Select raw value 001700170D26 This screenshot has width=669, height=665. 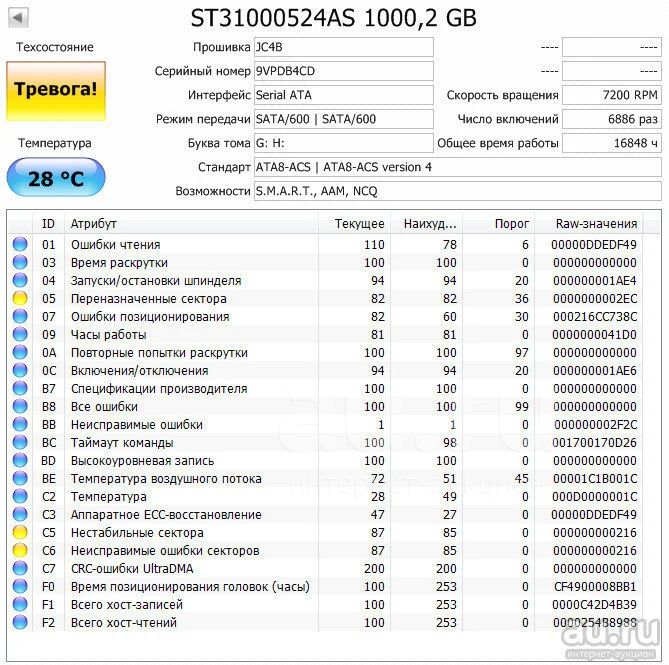594,442
